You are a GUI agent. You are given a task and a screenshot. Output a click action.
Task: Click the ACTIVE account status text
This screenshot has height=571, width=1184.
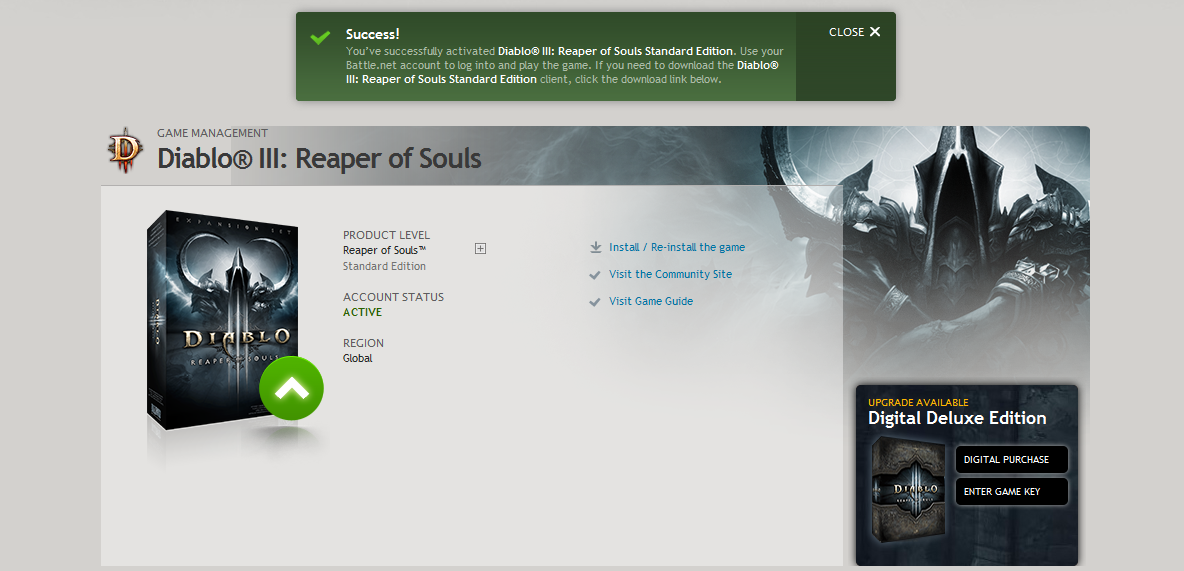click(362, 312)
